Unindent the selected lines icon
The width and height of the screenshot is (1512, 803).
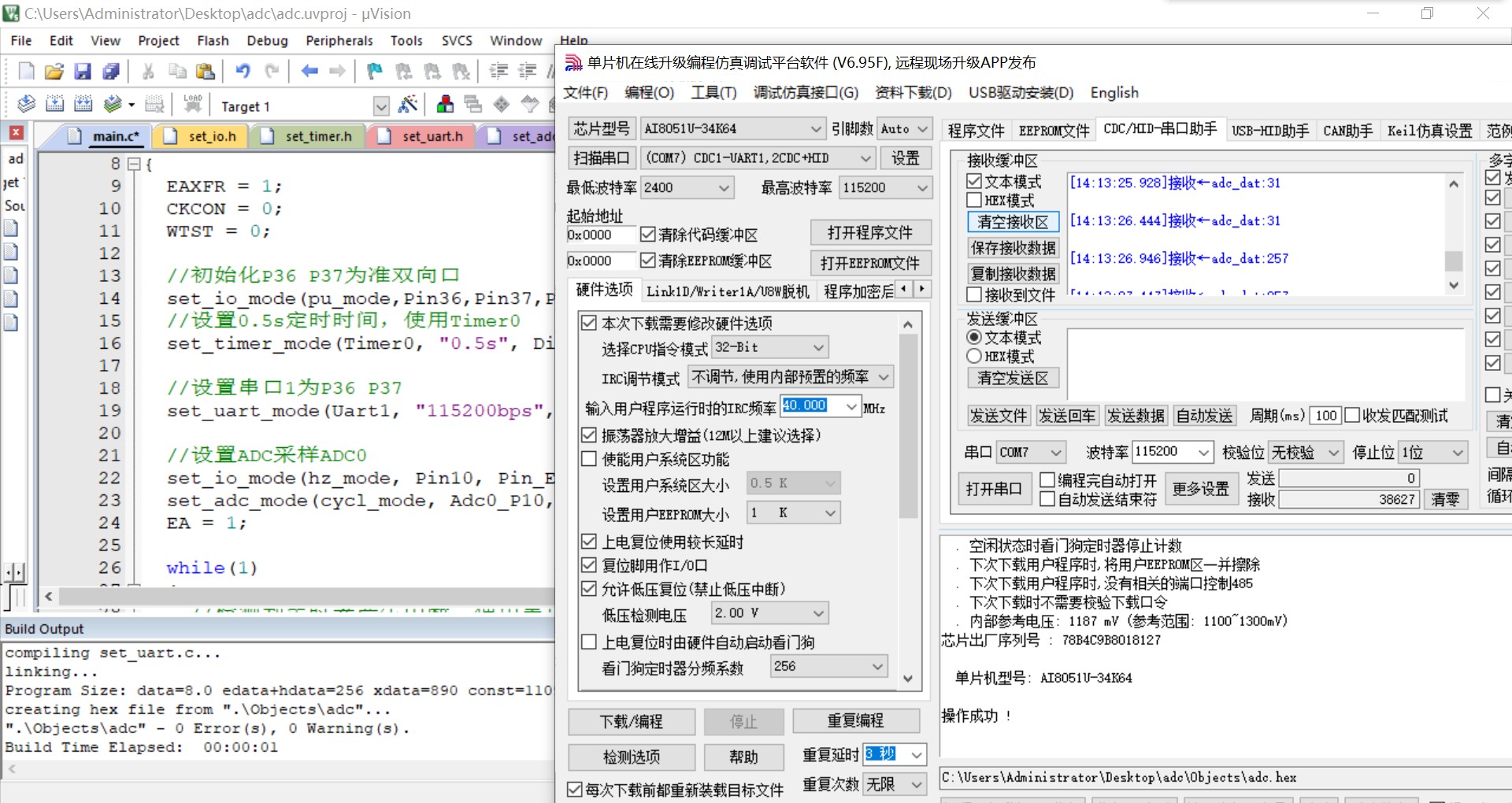[x=527, y=72]
